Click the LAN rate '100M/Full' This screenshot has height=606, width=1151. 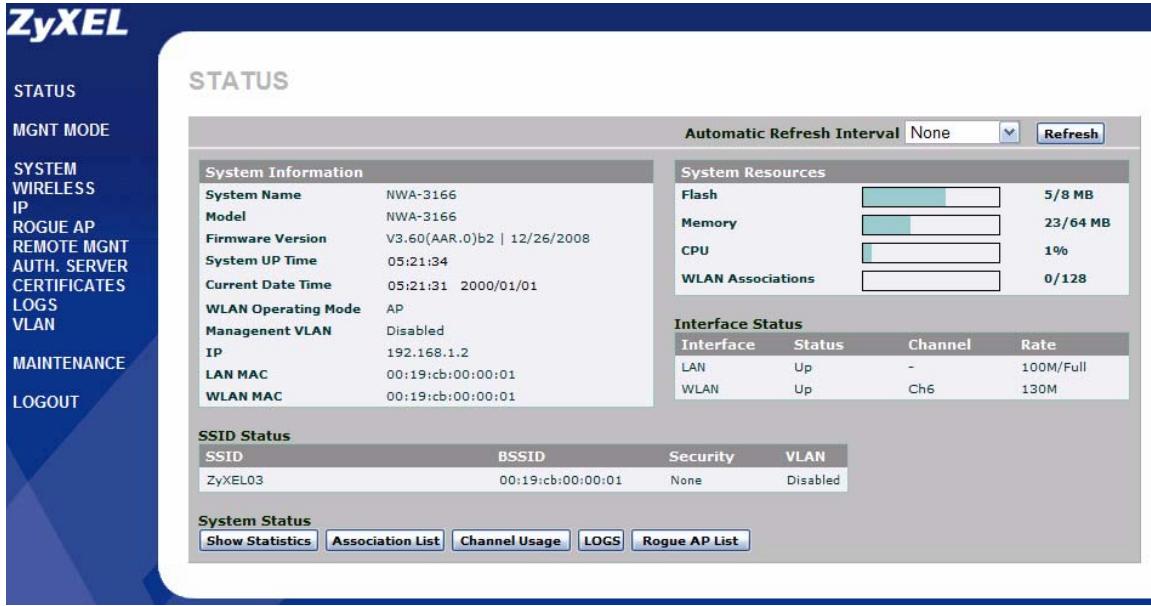(x=1053, y=367)
